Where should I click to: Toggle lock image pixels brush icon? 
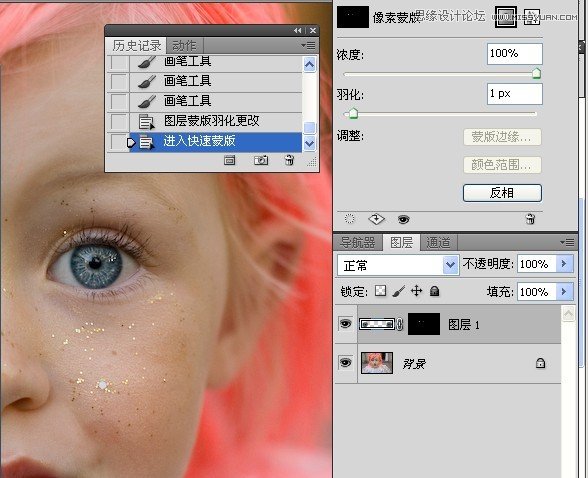399,291
